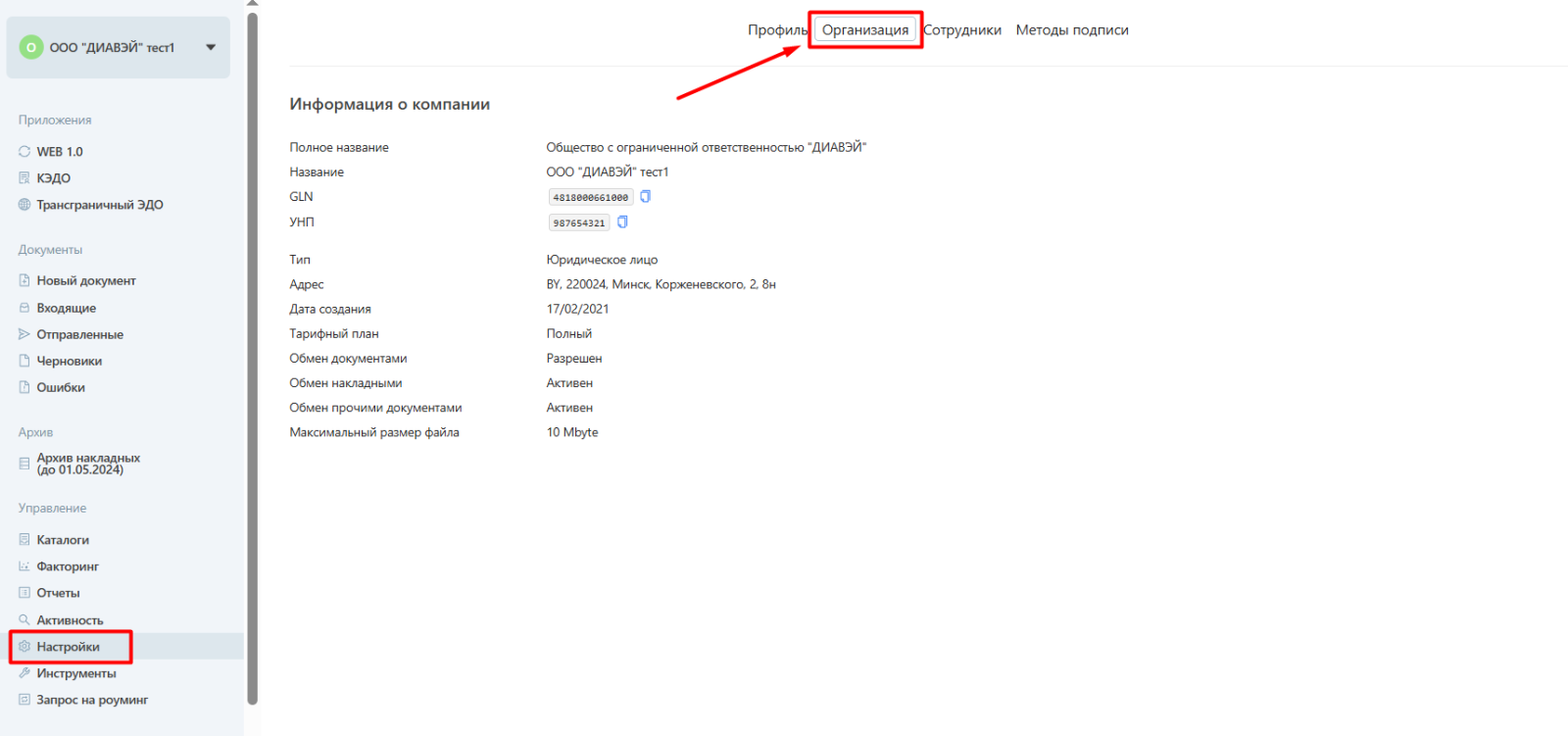Open the Методы подписи tab

[x=1072, y=30]
